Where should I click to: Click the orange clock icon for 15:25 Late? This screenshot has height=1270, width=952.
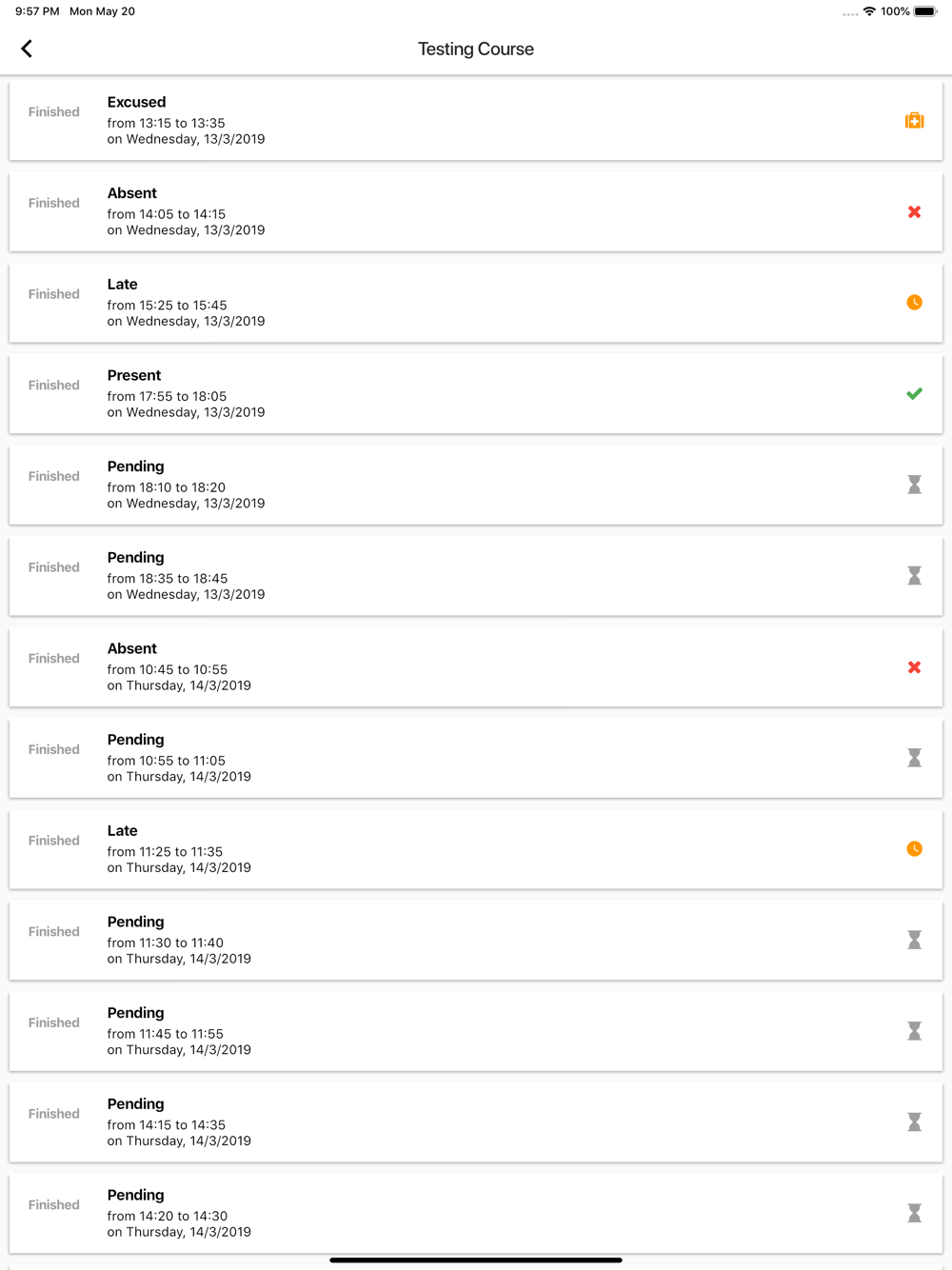[x=914, y=303]
